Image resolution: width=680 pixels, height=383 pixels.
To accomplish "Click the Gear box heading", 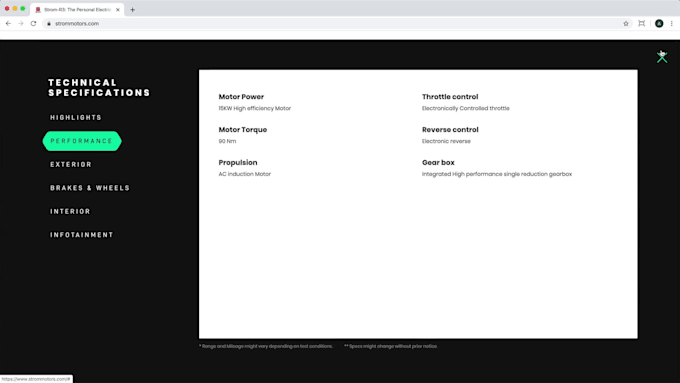I will (438, 163).
